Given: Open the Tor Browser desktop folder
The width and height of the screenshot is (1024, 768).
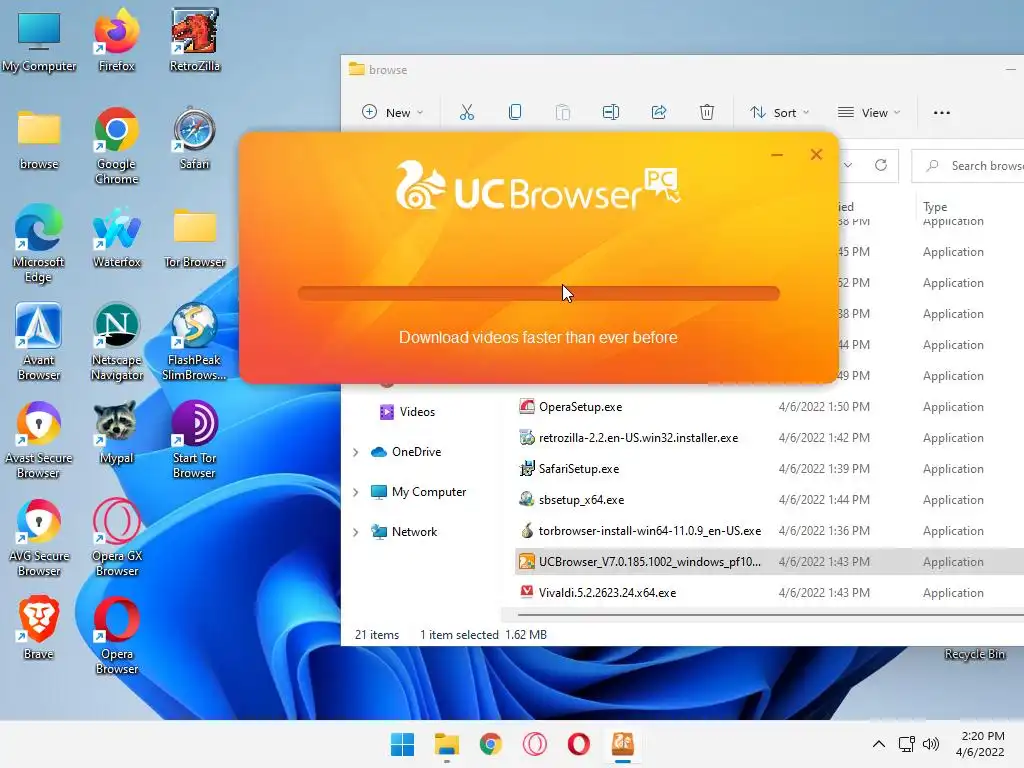Looking at the screenshot, I should click(195, 237).
